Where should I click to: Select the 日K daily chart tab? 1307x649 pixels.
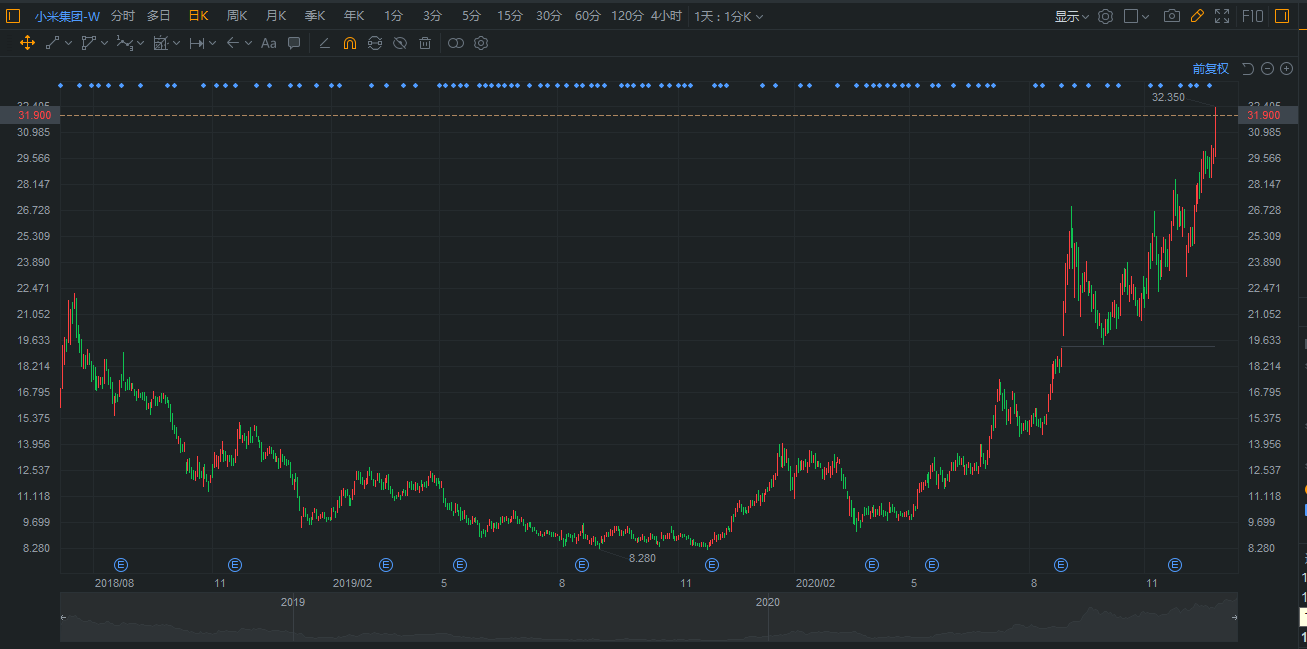[198, 16]
